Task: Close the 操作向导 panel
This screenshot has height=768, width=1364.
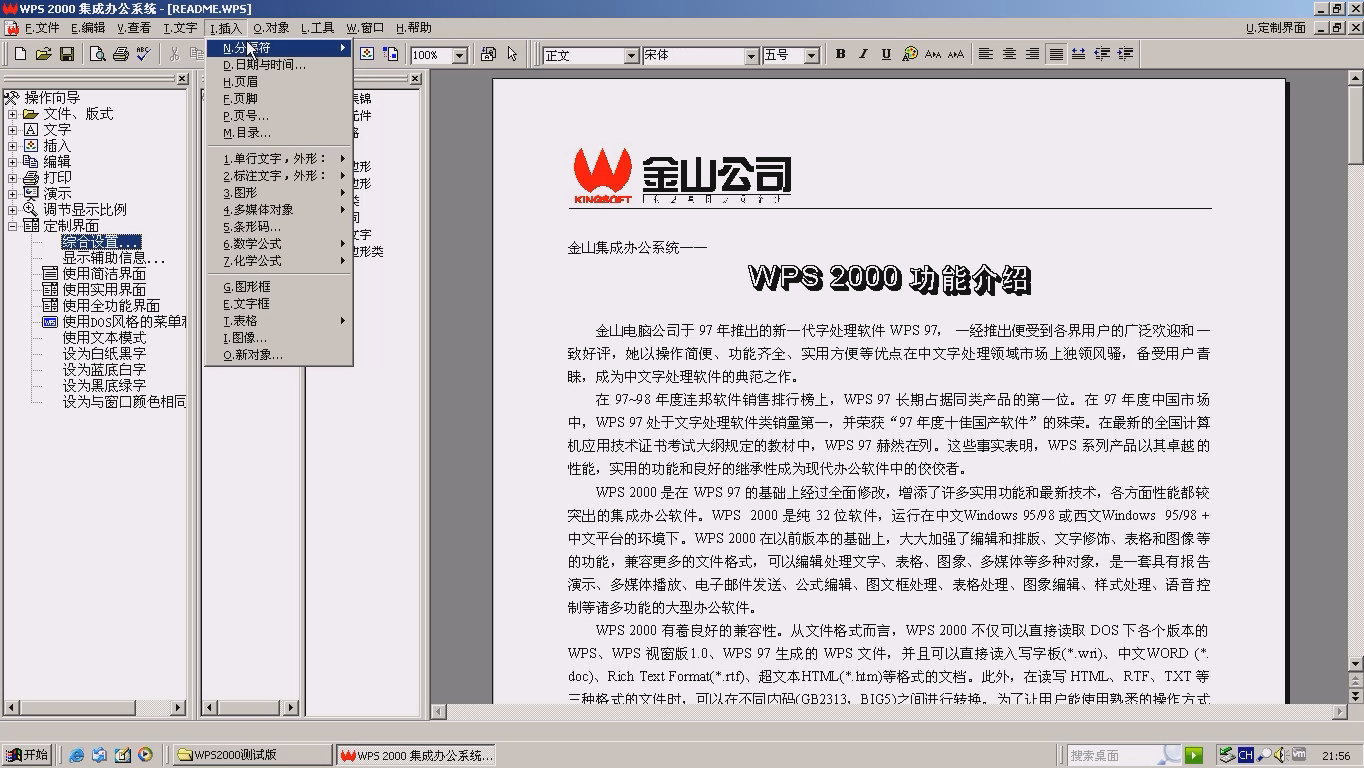Action: [x=182, y=79]
